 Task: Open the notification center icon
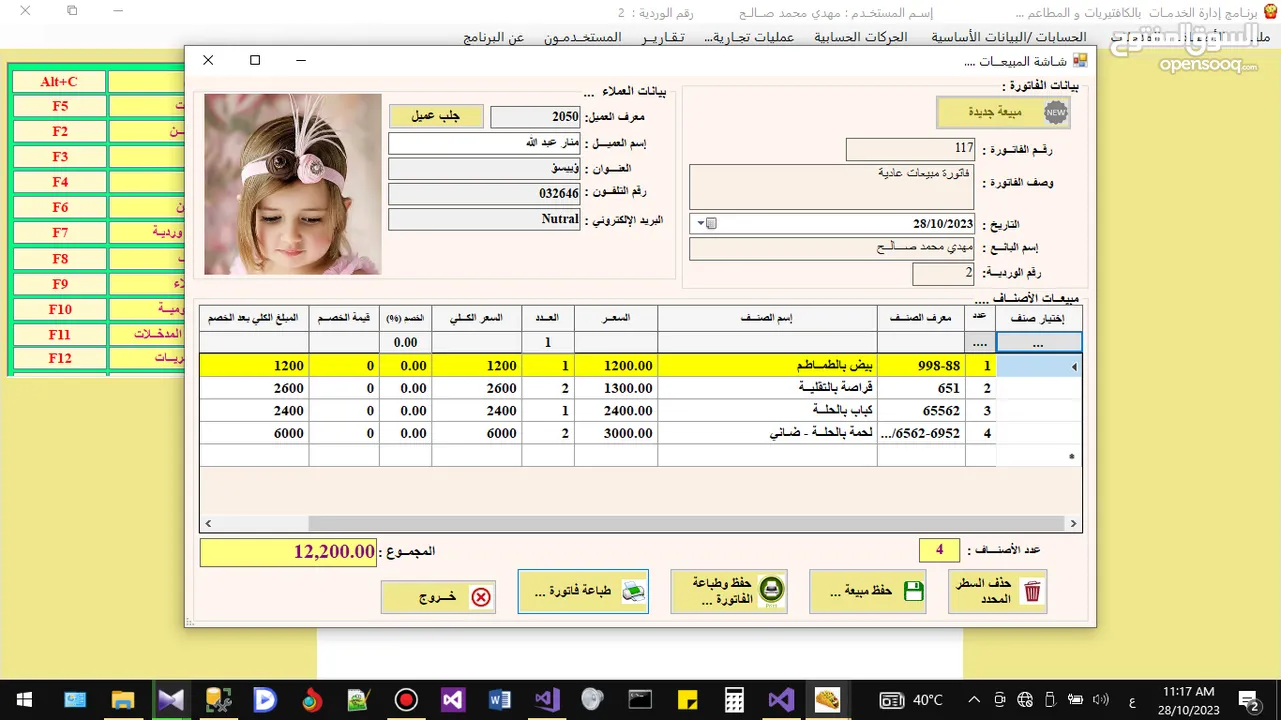[x=1249, y=700]
